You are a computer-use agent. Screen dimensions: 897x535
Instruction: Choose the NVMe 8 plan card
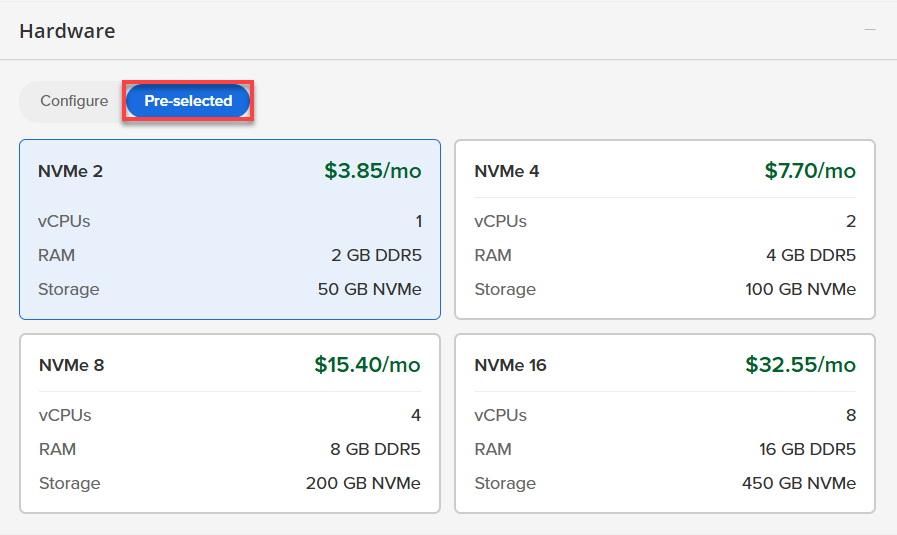pyautogui.click(x=230, y=423)
